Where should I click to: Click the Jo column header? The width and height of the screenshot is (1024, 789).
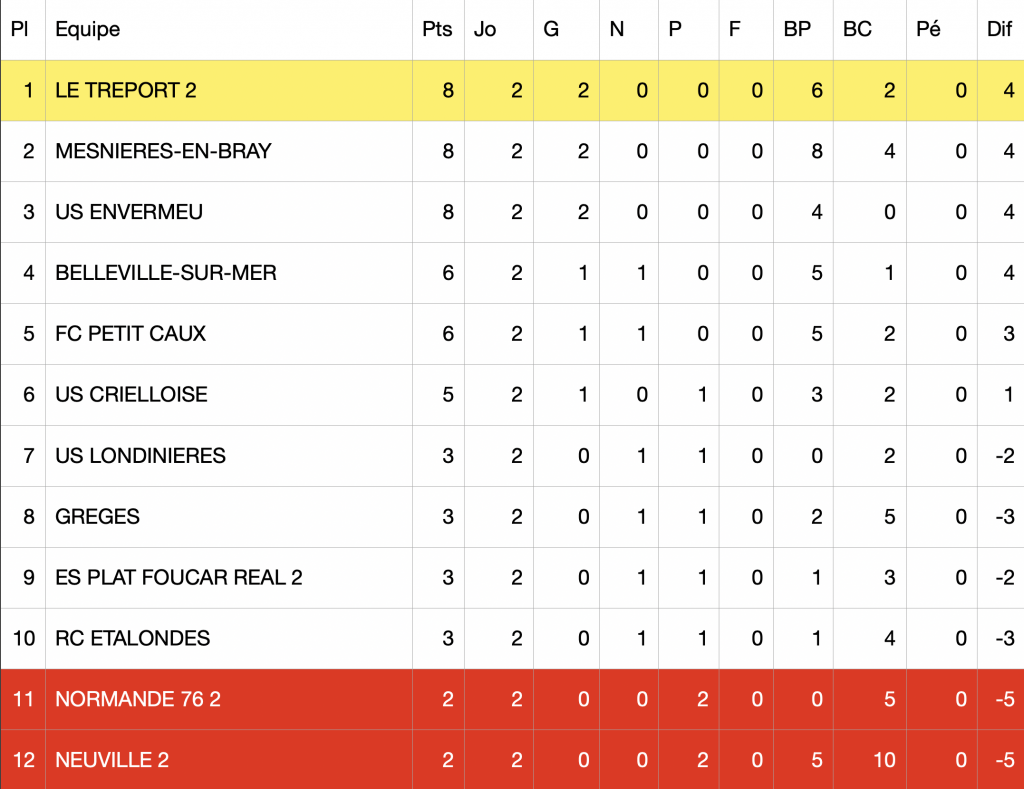tap(485, 29)
